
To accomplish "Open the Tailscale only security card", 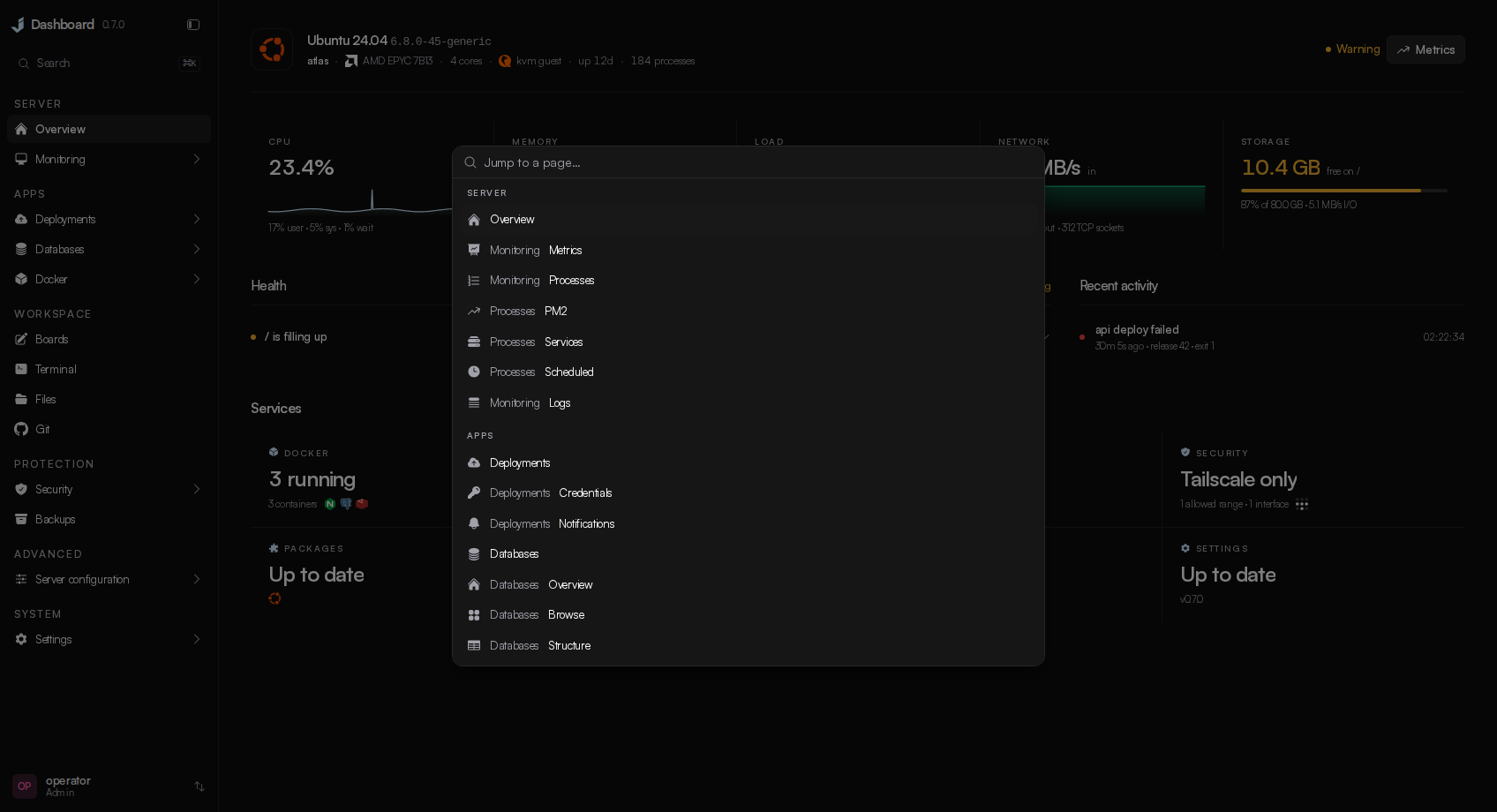I will click(1313, 479).
